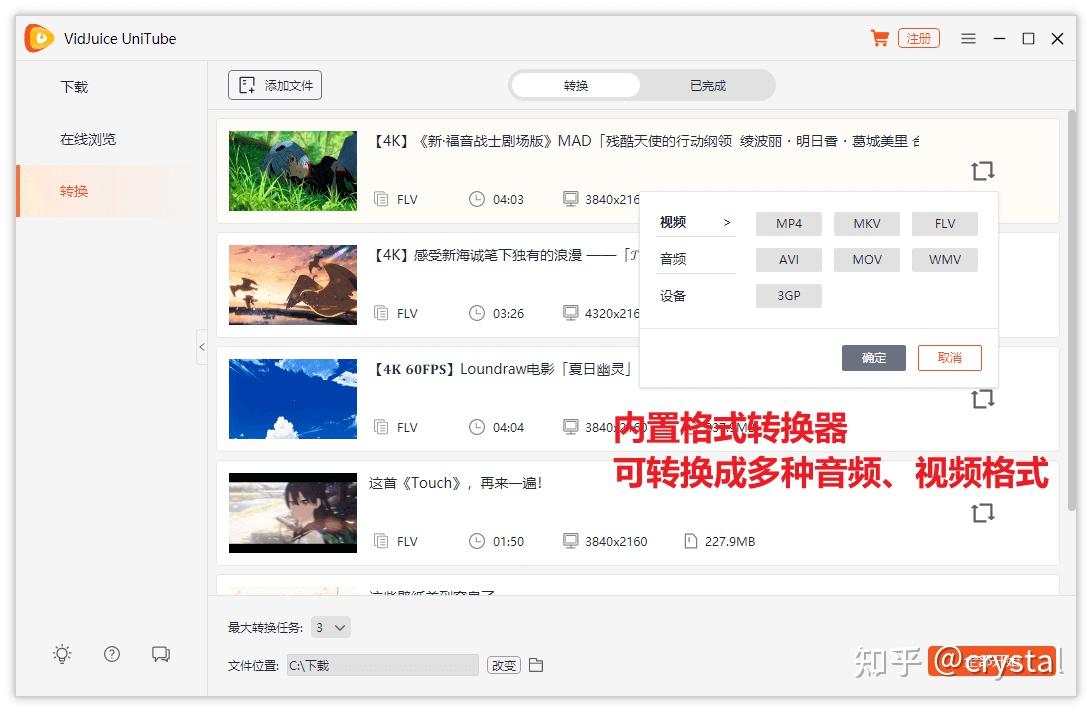Click the VidJuice UniTube logo

click(x=39, y=38)
